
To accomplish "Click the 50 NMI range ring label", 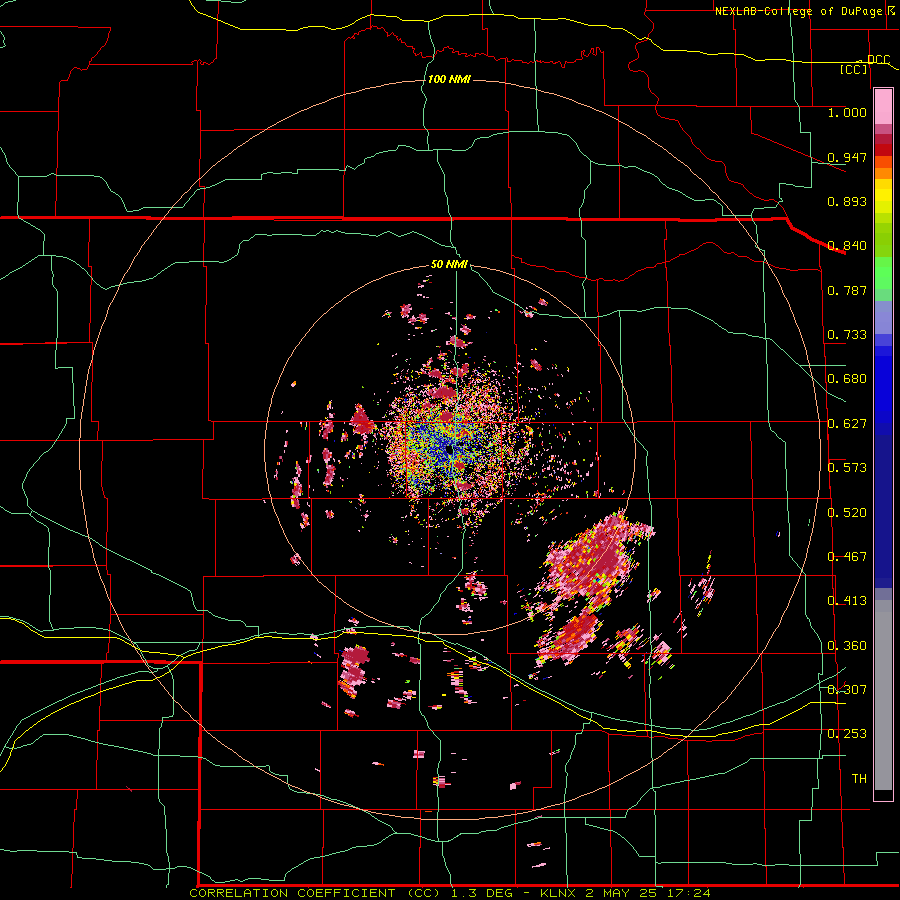I will click(449, 264).
